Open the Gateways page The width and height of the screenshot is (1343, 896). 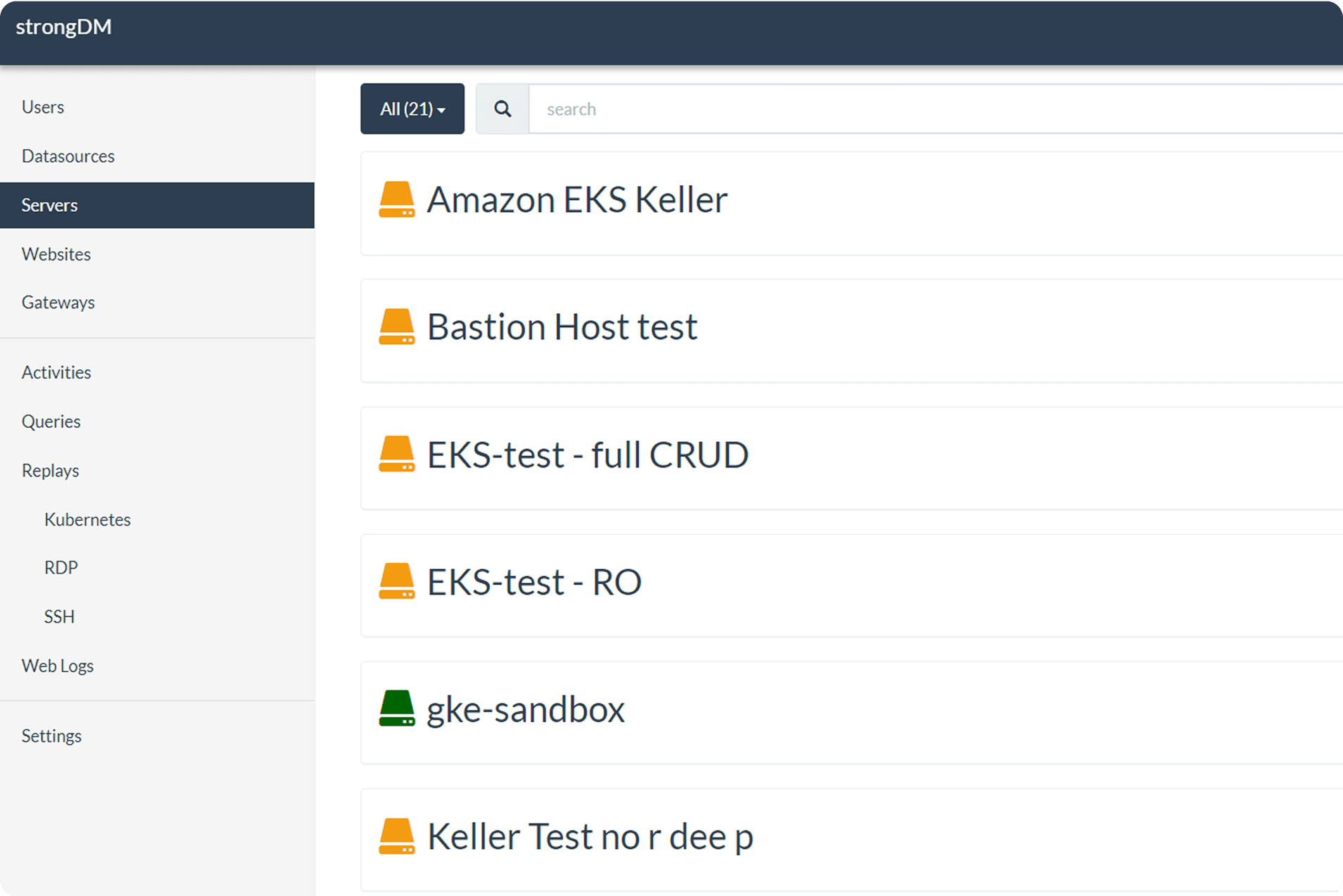pos(58,303)
